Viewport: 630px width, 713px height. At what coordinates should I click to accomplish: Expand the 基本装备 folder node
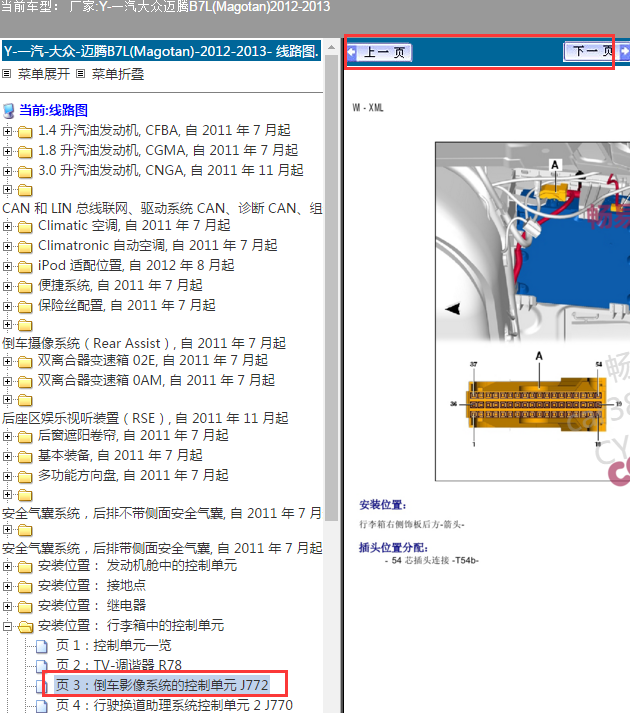(x=7, y=457)
